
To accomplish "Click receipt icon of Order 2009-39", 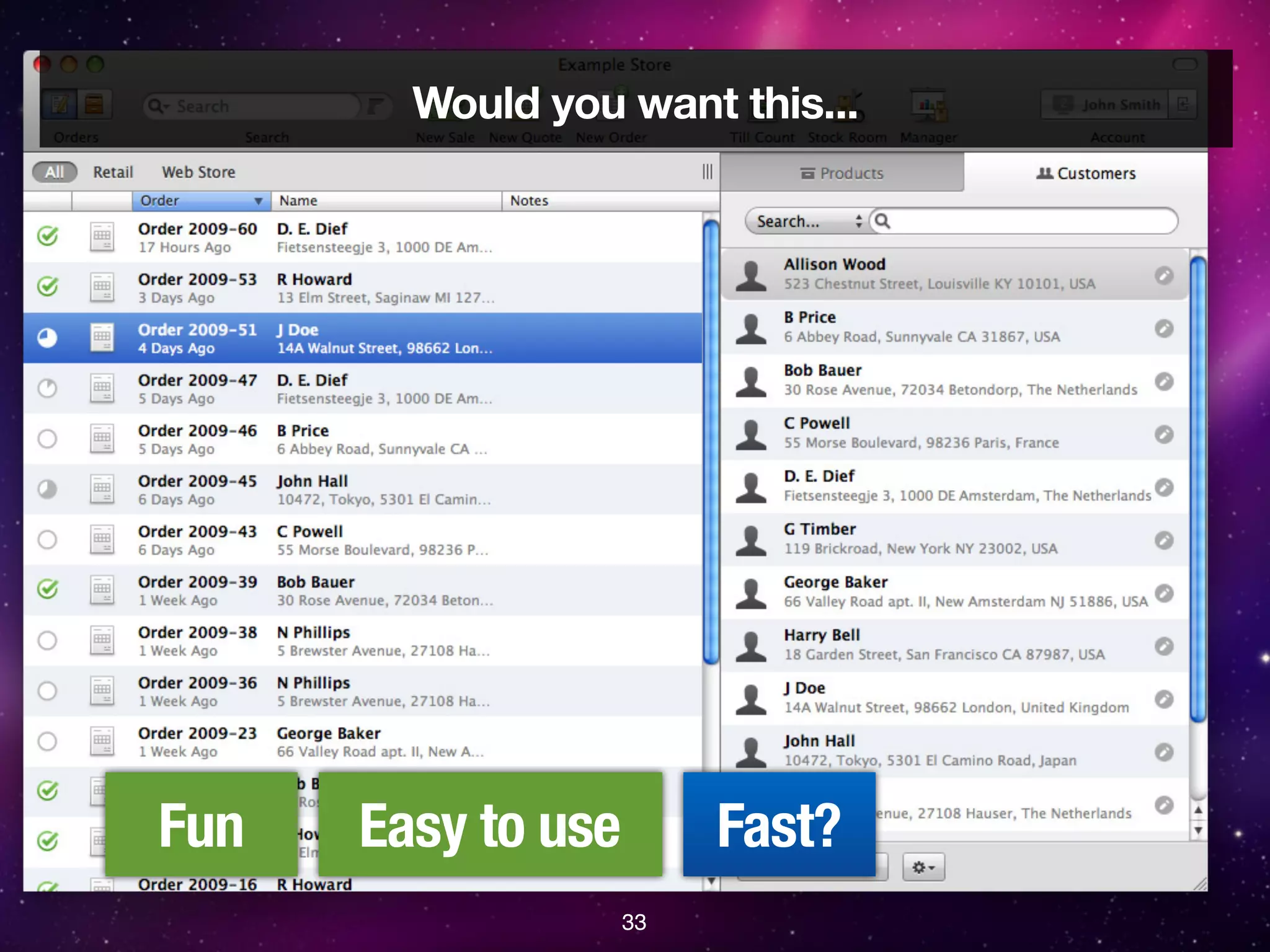I will click(x=102, y=590).
